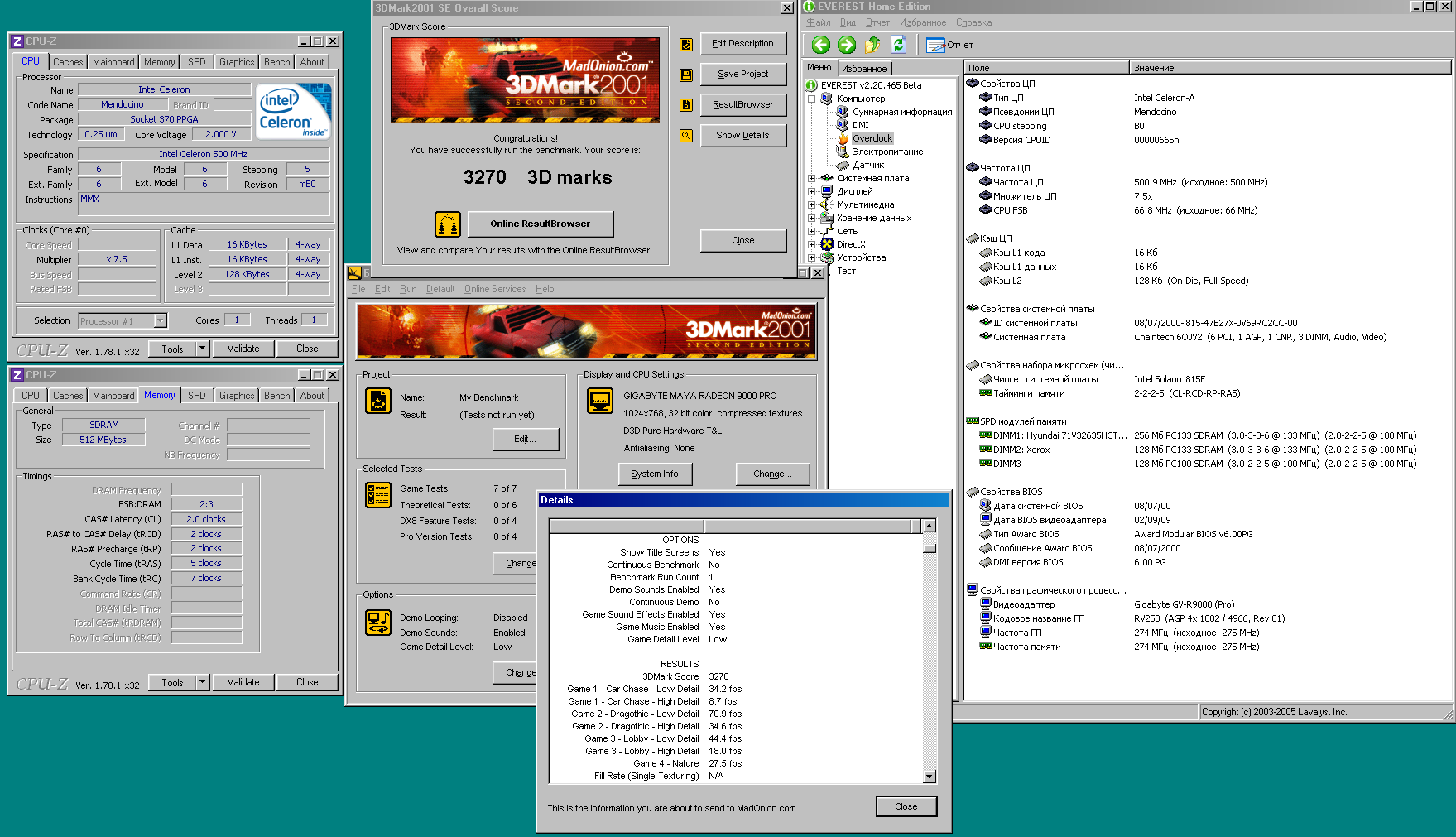Select the Системная плата tree icon

[x=827, y=178]
